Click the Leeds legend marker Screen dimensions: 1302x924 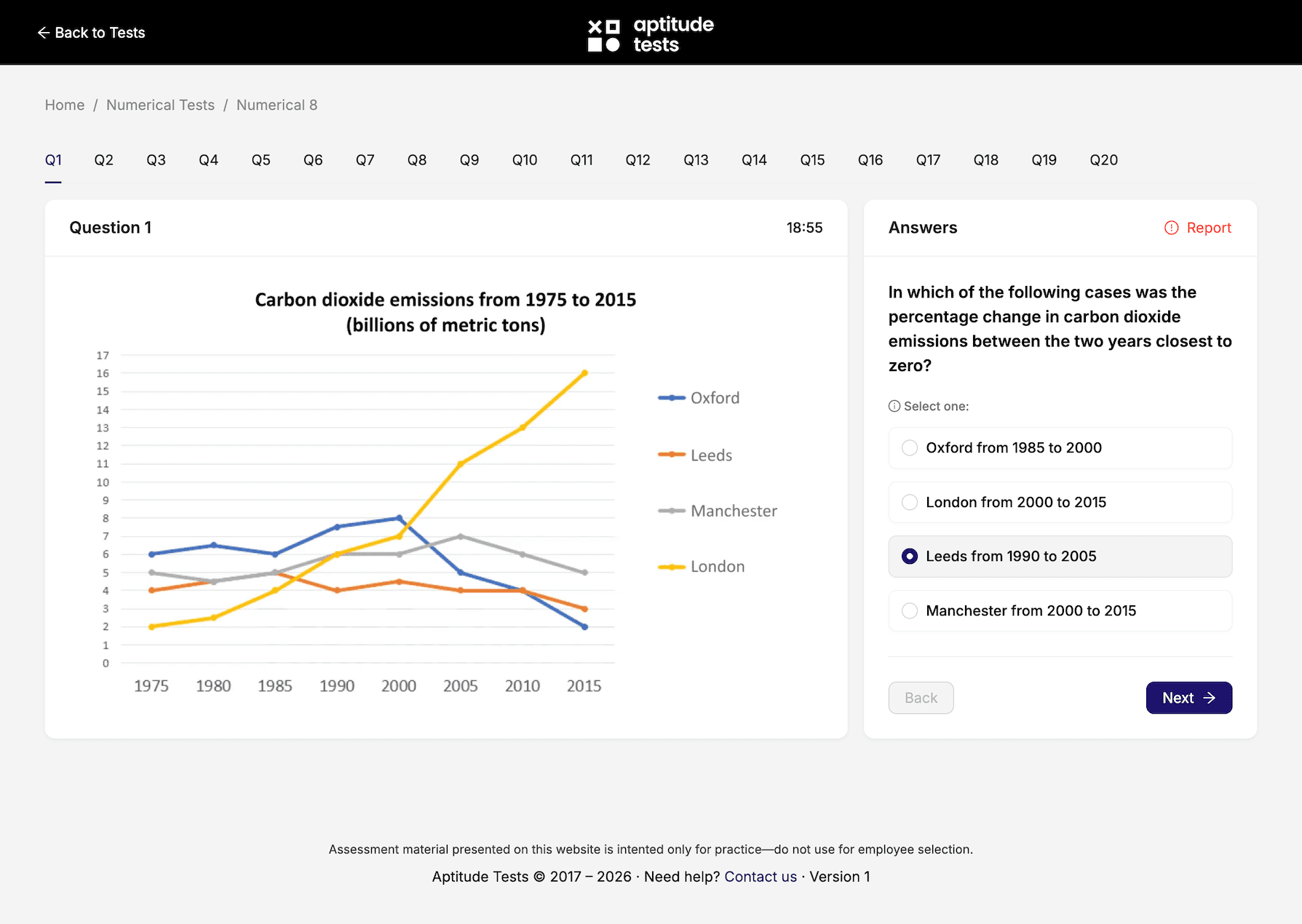pos(672,455)
